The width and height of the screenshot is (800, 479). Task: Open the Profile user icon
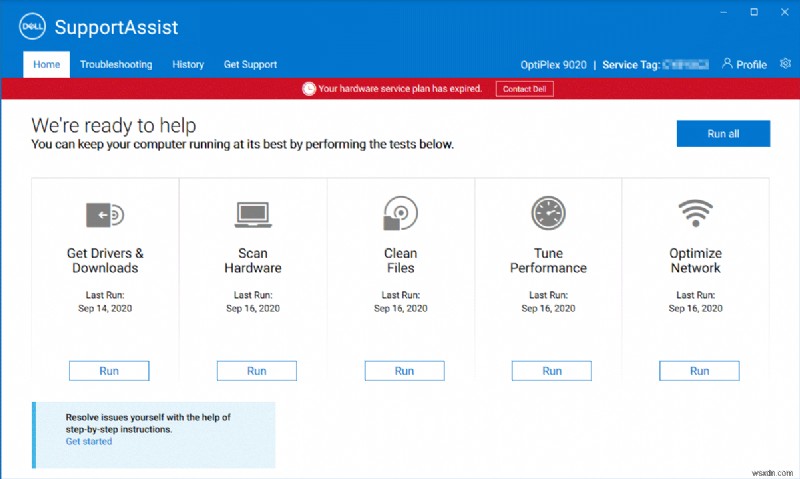pyautogui.click(x=727, y=65)
